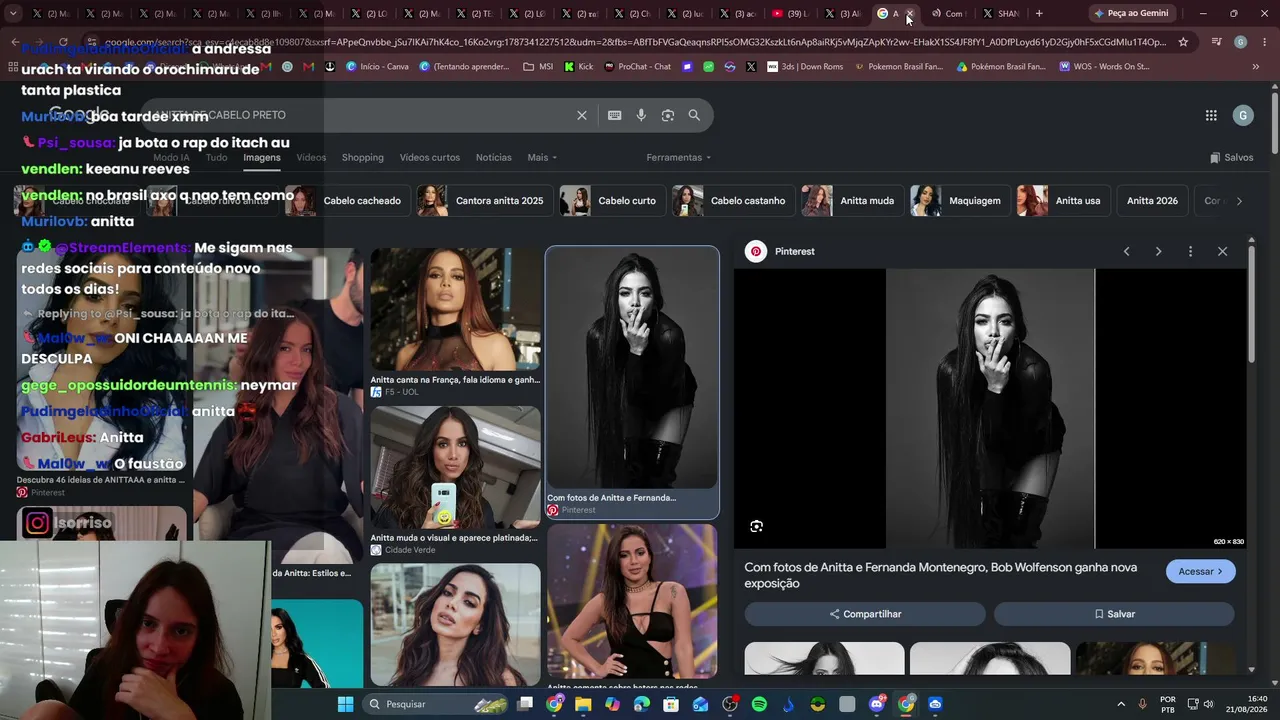Open the Pinterest source icon in preview
The height and width of the screenshot is (720, 1280).
coord(756,251)
